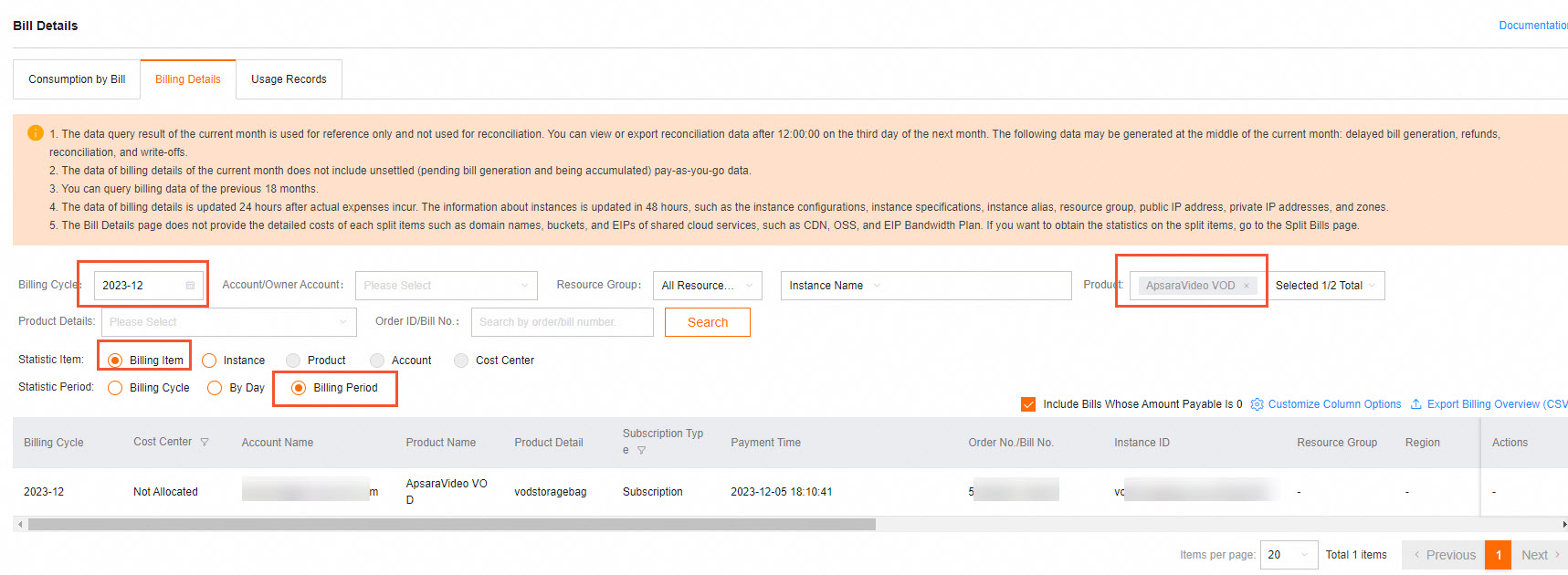The width and height of the screenshot is (1568, 575).
Task: Toggle Include Bills Whose Amount Payable Is 0
Action: (x=1028, y=404)
